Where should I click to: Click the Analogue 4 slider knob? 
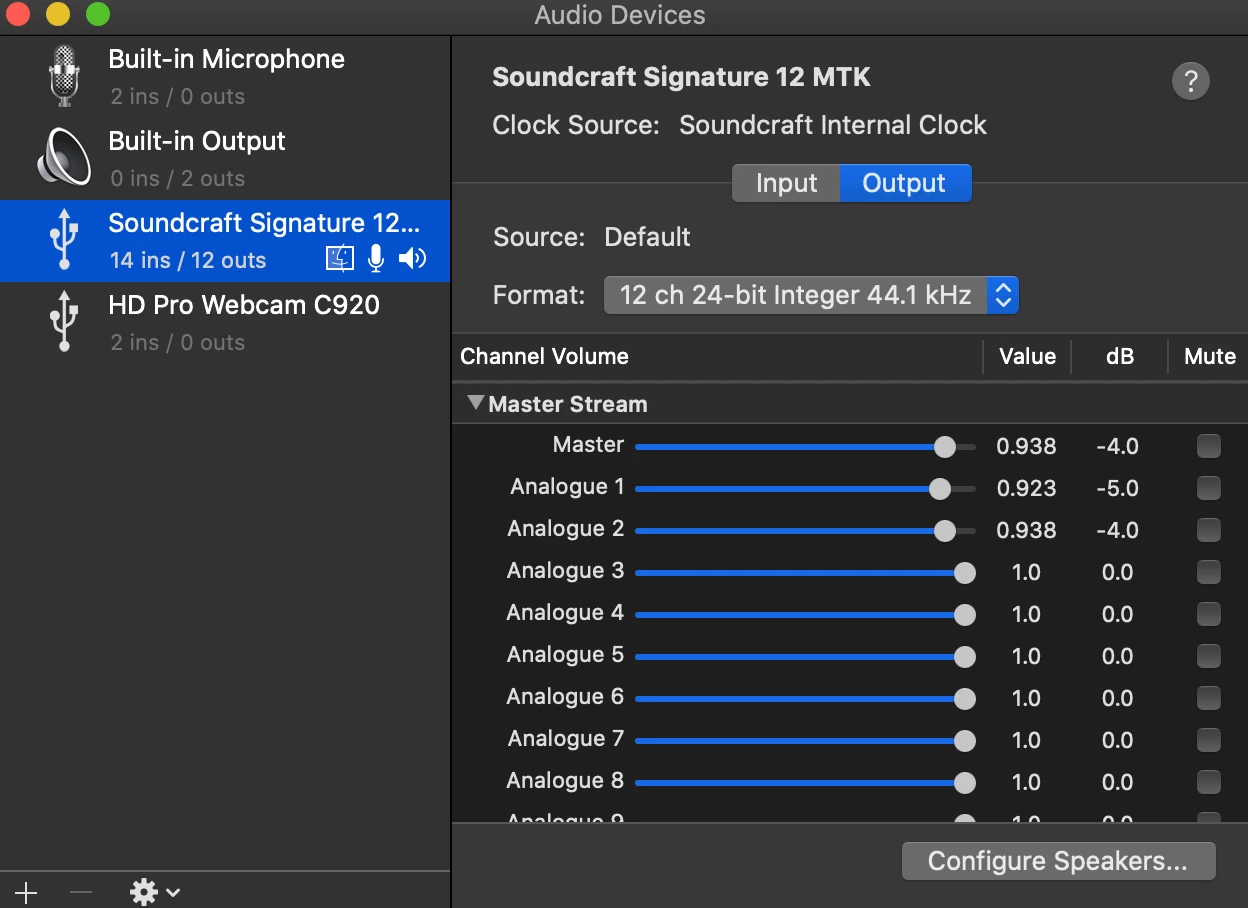click(964, 615)
